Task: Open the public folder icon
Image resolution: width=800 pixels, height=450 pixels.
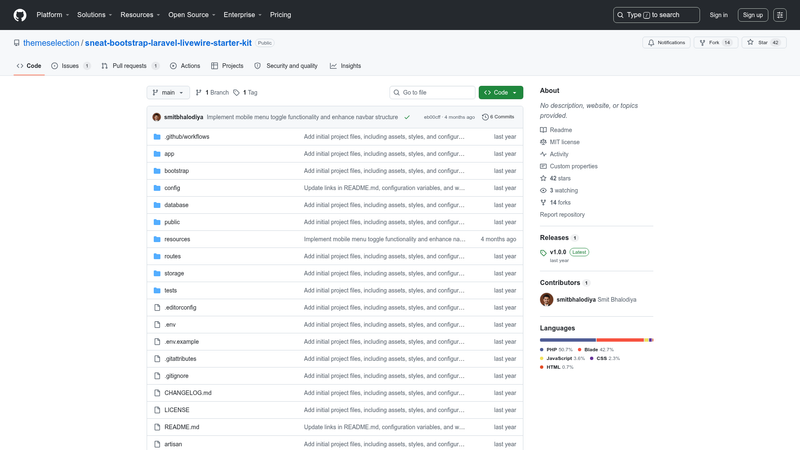Action: pyautogui.click(x=157, y=222)
